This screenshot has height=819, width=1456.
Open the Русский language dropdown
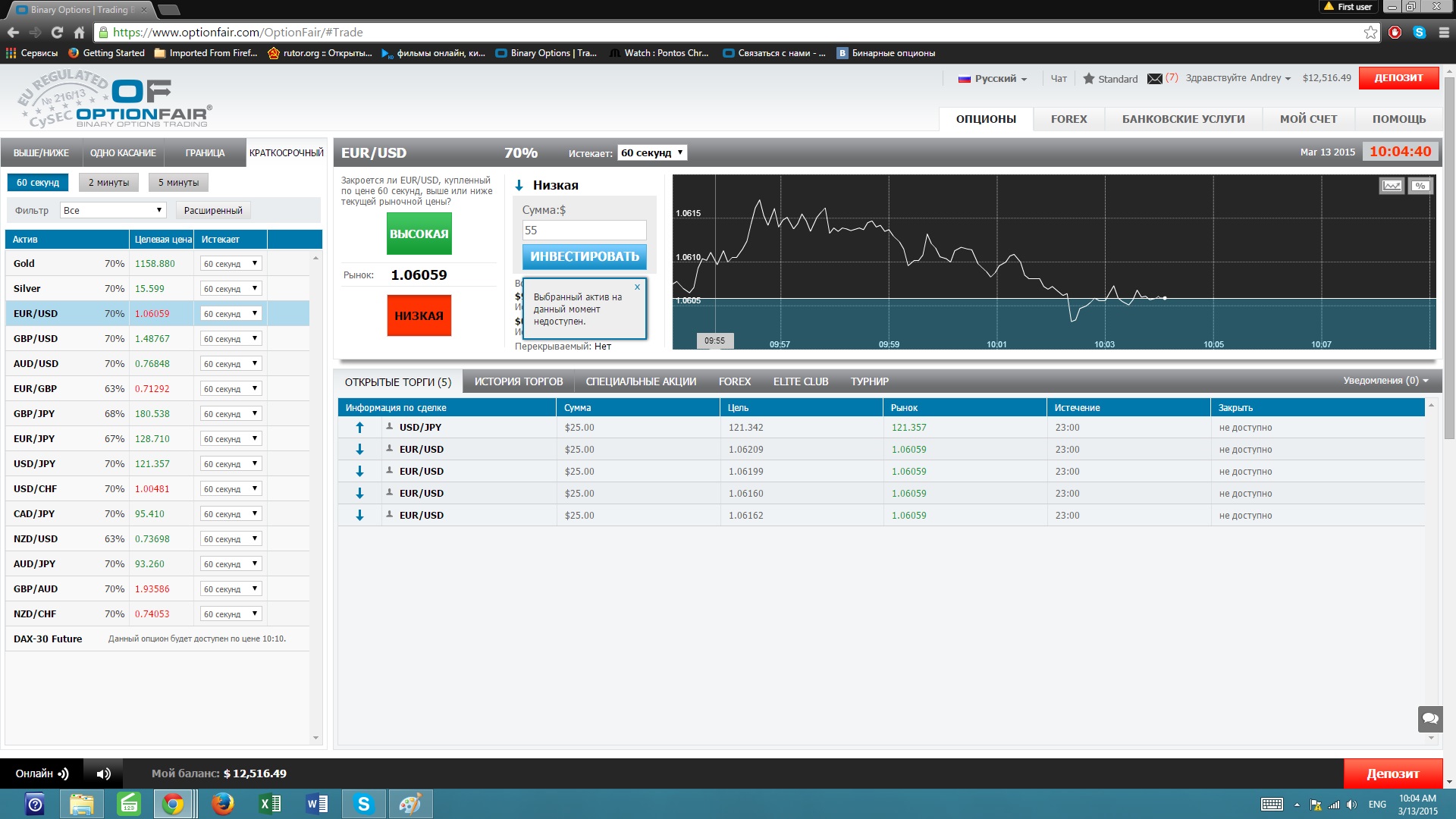tap(993, 79)
